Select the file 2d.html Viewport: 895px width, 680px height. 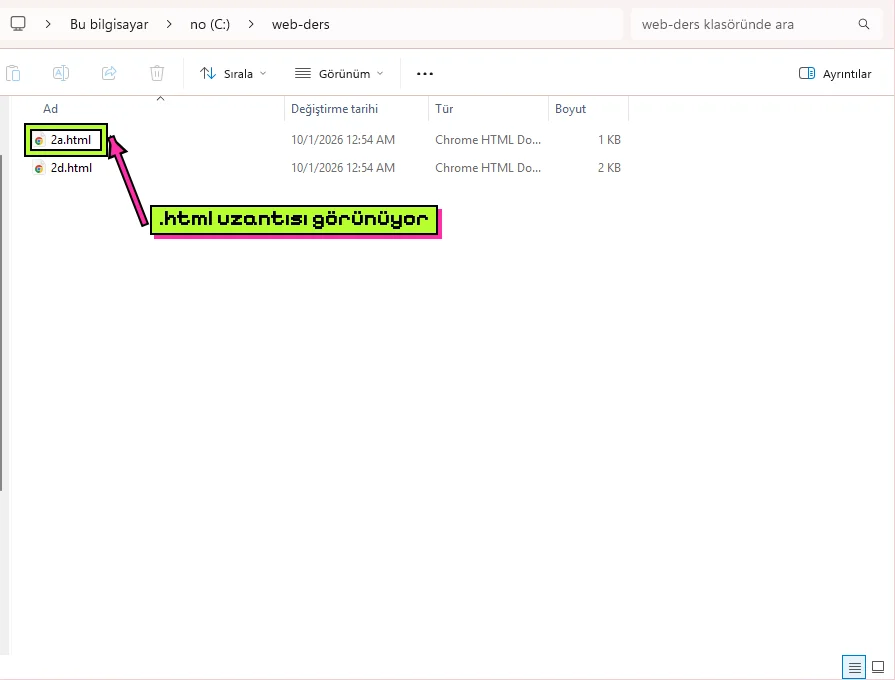(71, 168)
